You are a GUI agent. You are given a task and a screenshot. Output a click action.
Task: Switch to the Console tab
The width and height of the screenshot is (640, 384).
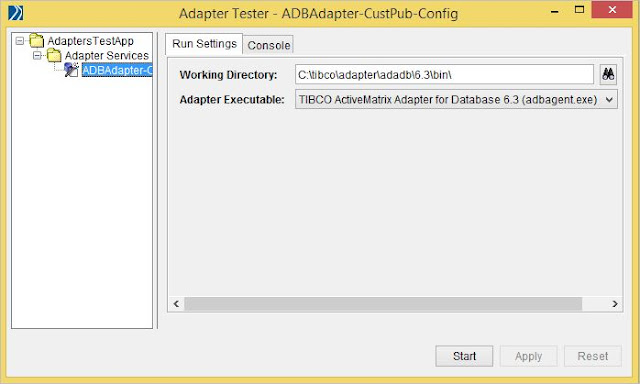[x=269, y=45]
